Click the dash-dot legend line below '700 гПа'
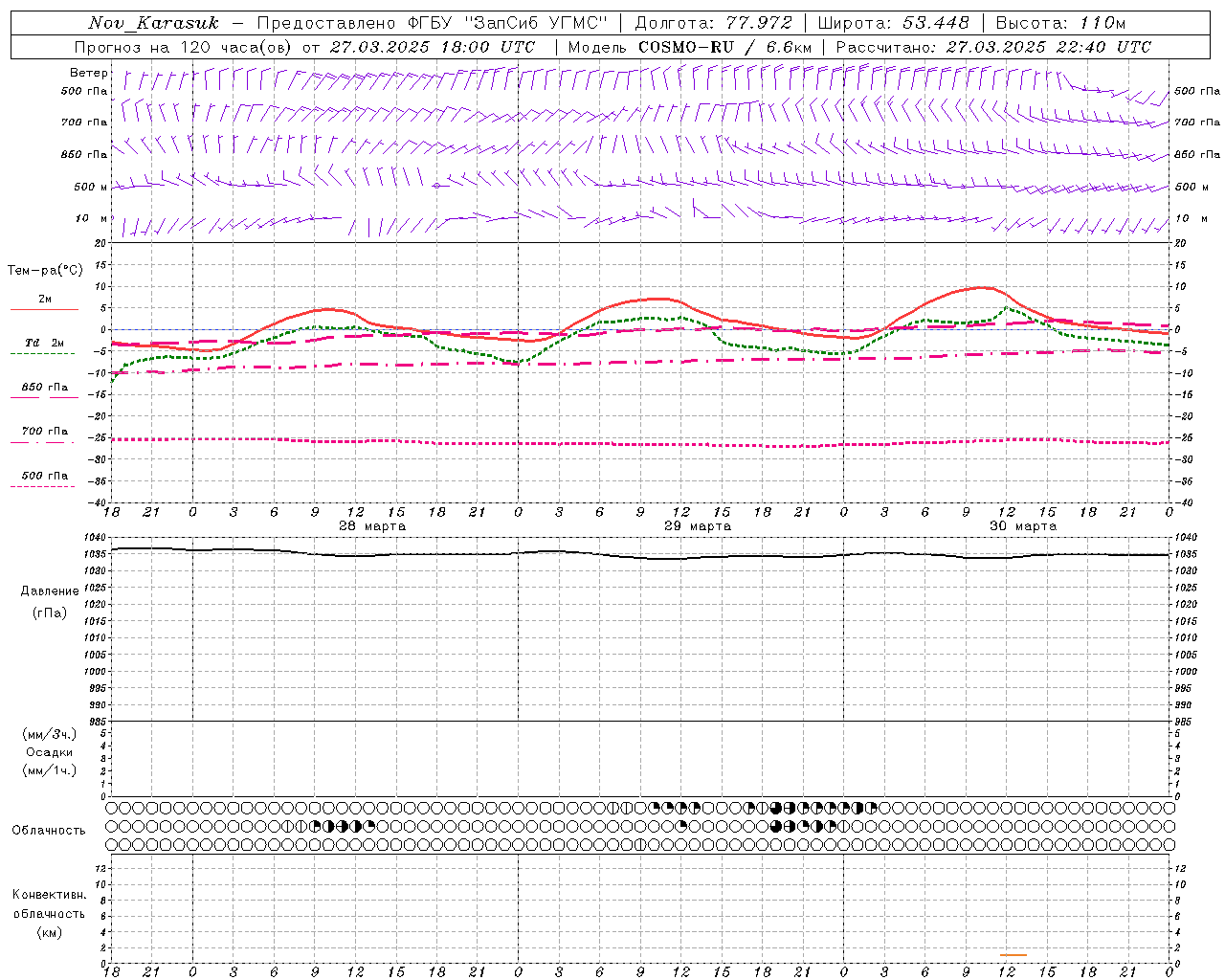 click(43, 442)
